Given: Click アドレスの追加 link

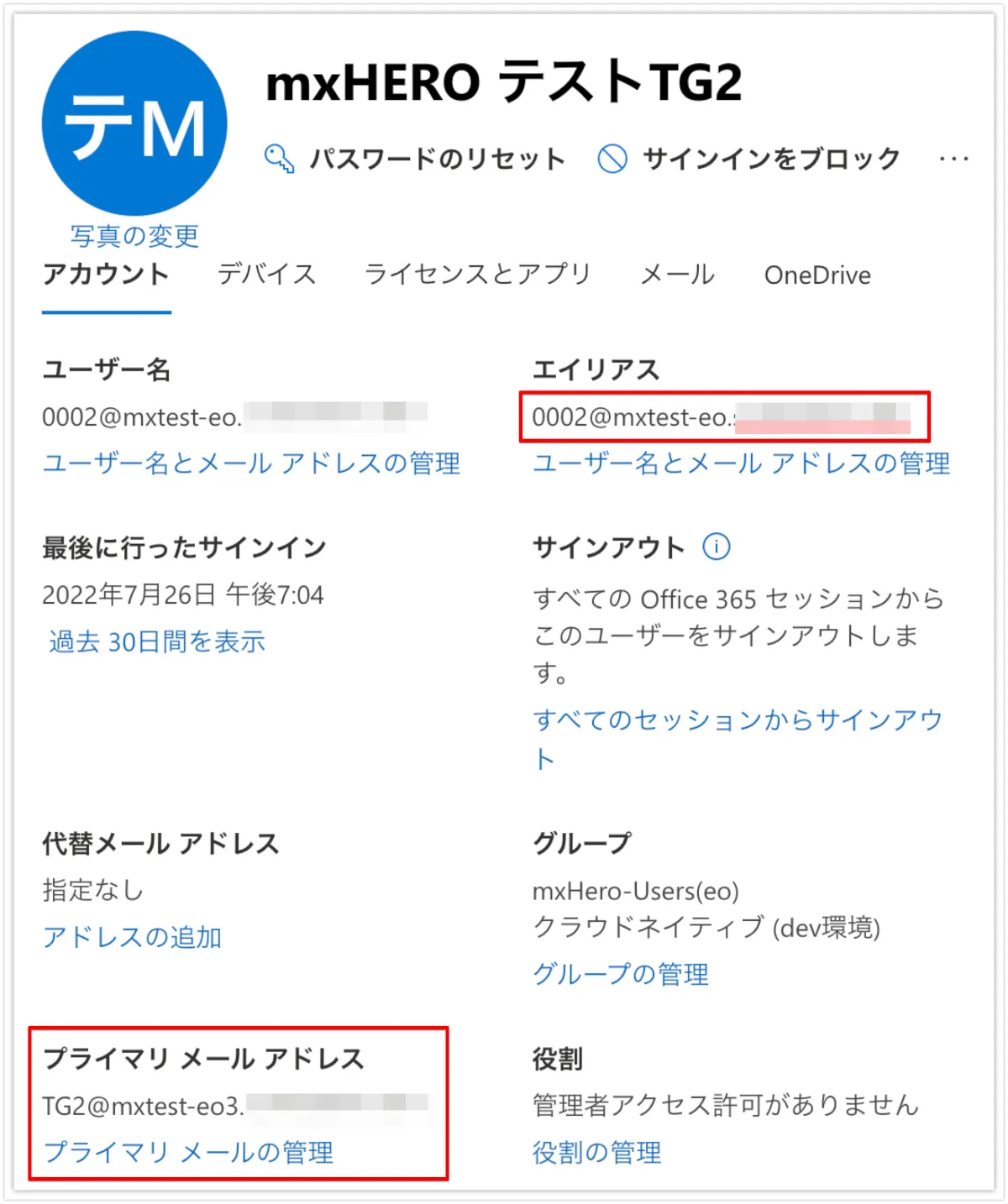Looking at the screenshot, I should click(x=132, y=937).
